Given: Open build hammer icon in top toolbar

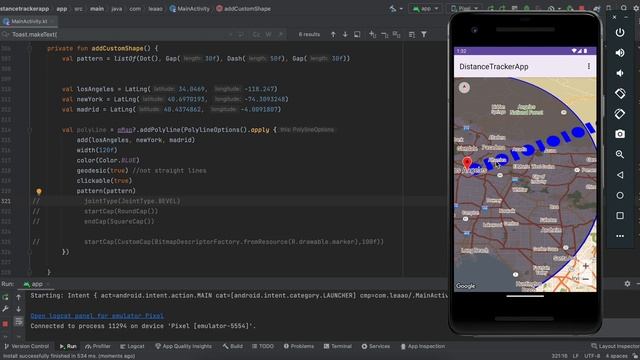Looking at the screenshot, I should [x=393, y=8].
